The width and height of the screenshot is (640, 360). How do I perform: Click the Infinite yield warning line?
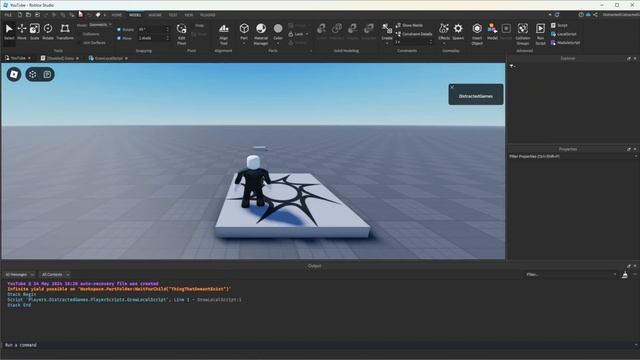(119, 289)
